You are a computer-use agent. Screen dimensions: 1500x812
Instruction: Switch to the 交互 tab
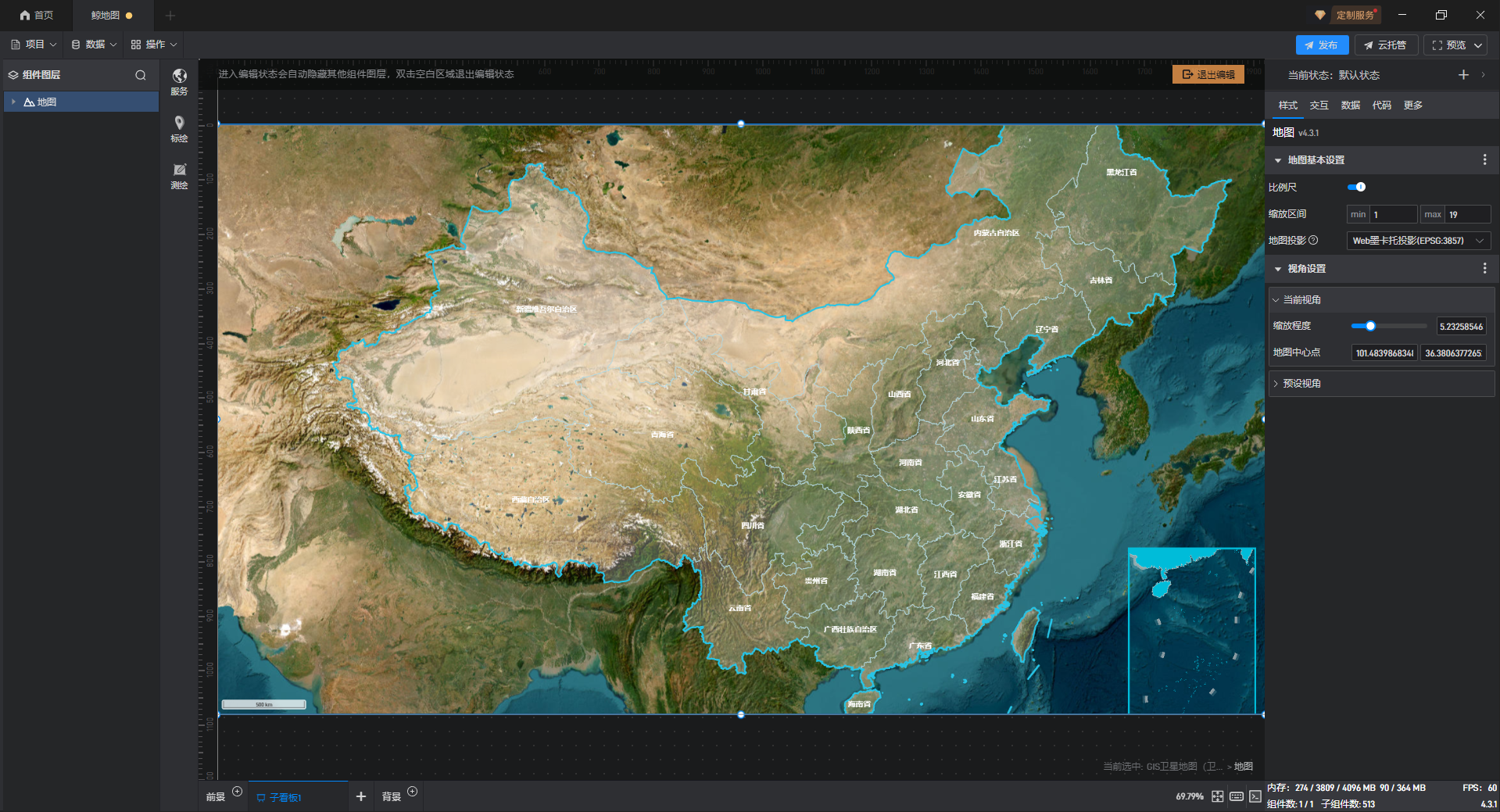[x=1319, y=106]
